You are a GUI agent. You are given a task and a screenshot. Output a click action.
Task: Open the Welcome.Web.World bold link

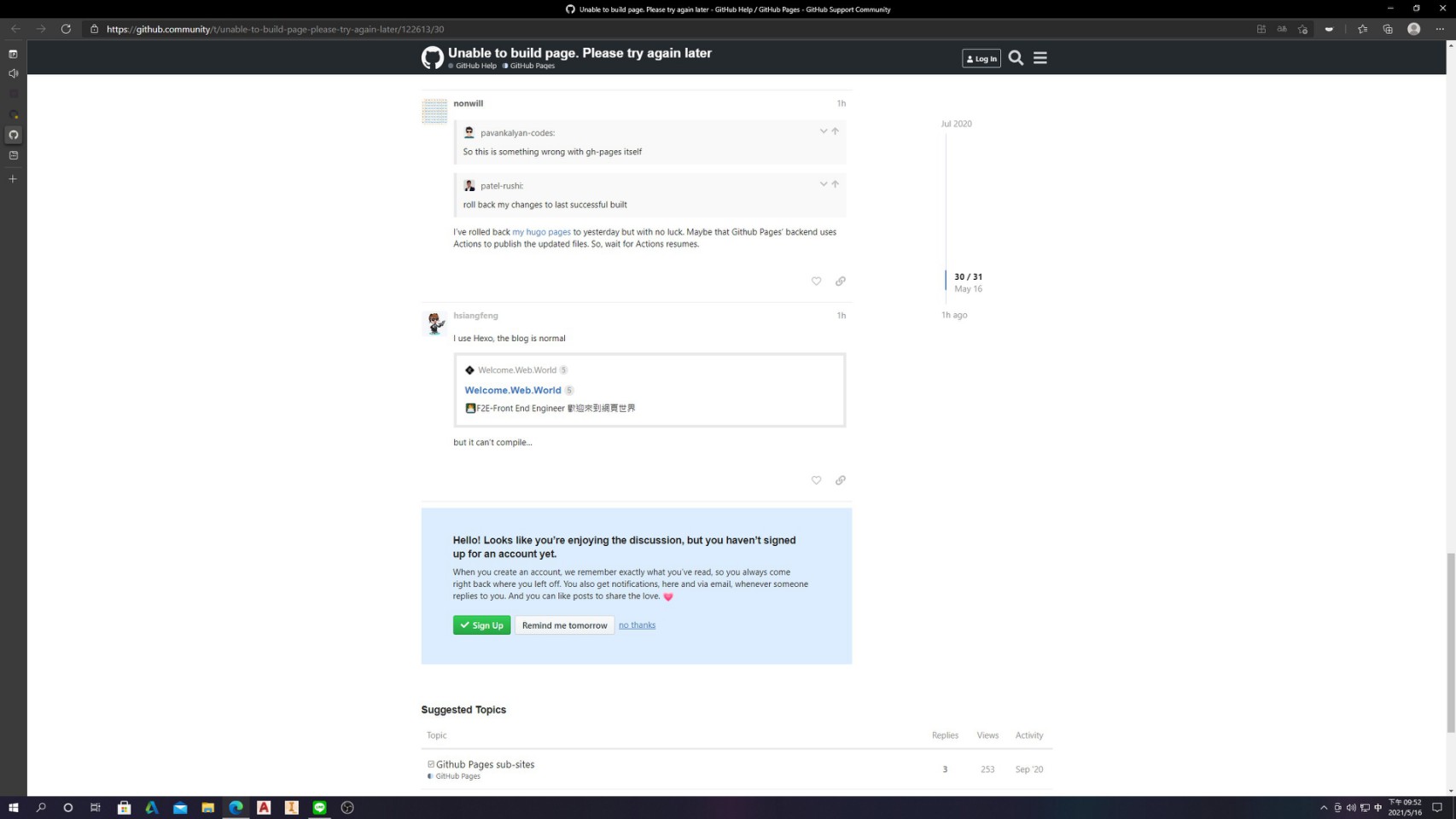click(x=513, y=391)
